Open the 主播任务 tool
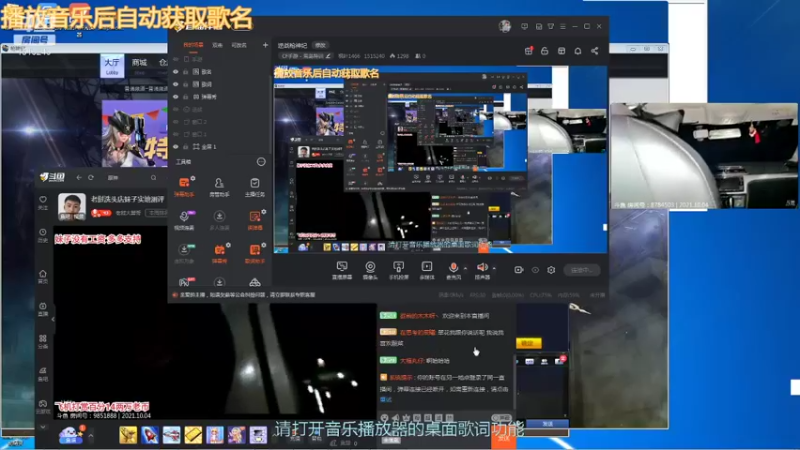800x450 pixels. click(255, 187)
